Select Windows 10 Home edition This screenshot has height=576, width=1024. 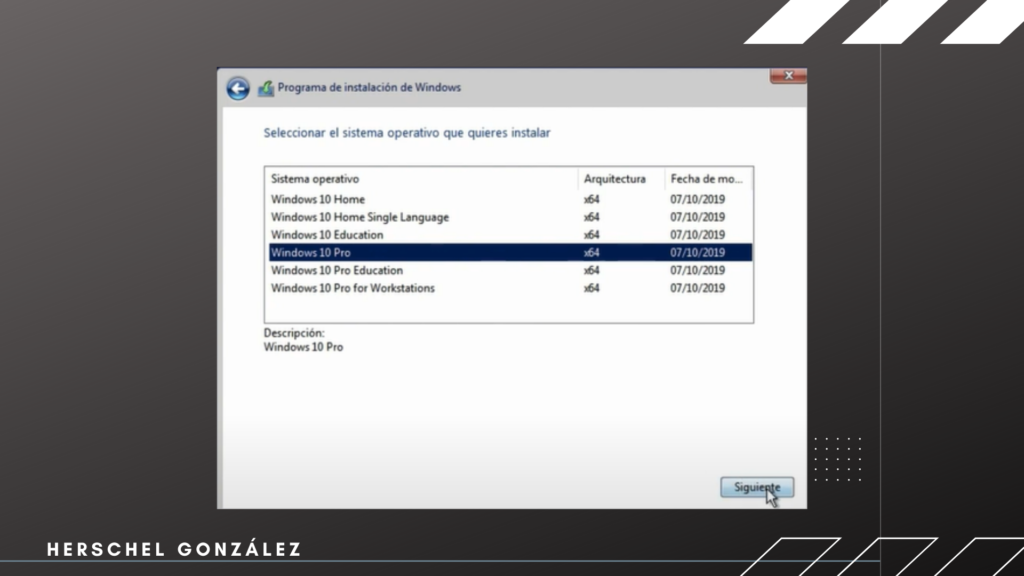(510, 199)
